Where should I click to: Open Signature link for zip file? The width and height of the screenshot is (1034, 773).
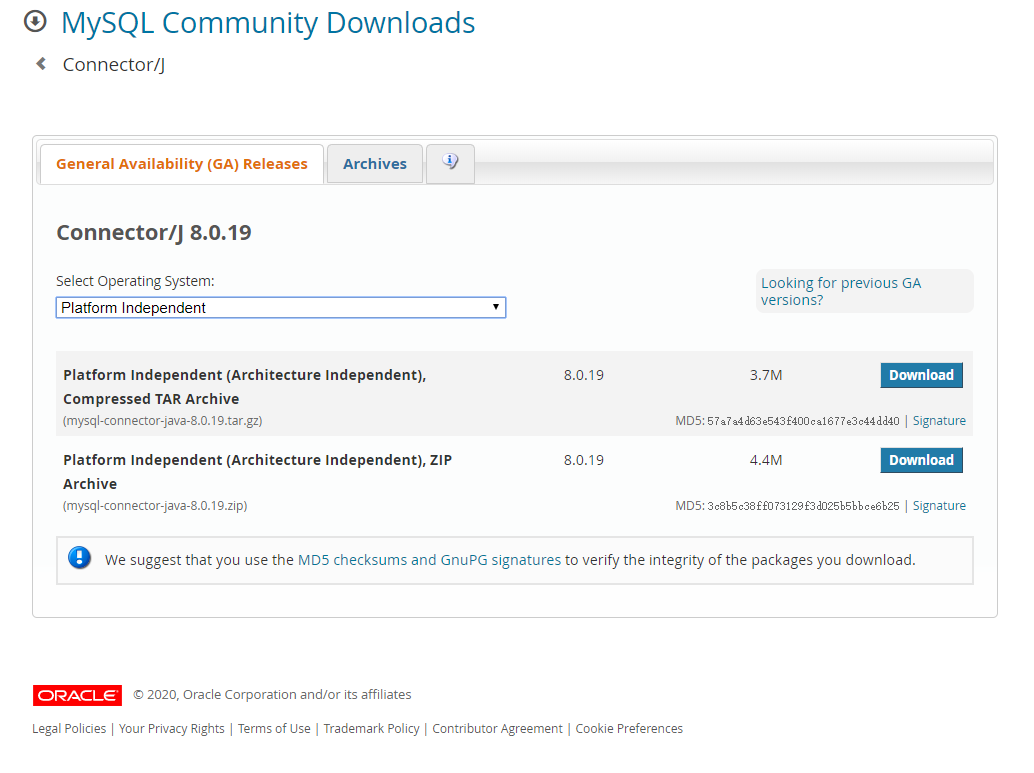pos(939,506)
